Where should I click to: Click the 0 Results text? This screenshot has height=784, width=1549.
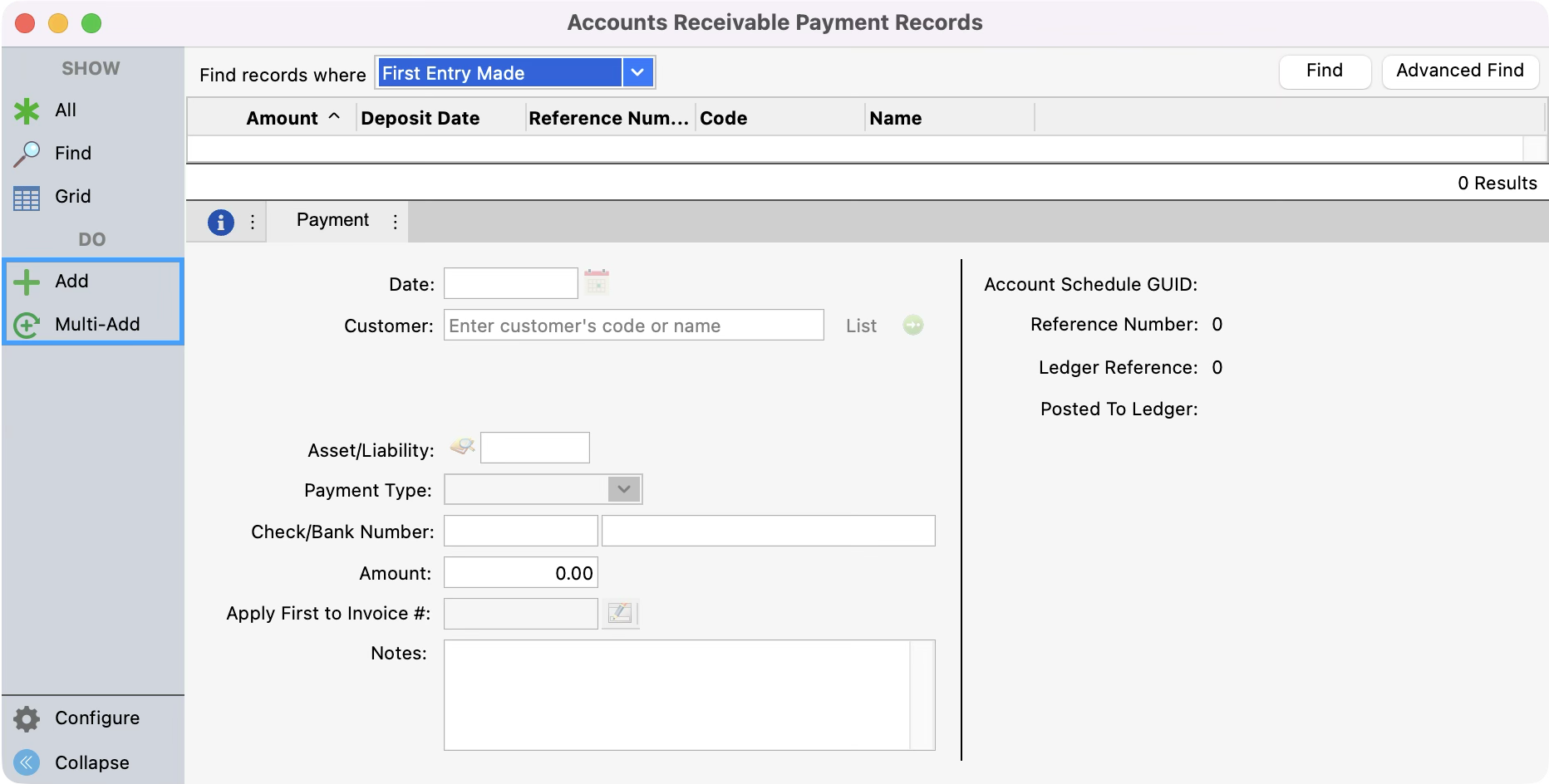click(1497, 183)
